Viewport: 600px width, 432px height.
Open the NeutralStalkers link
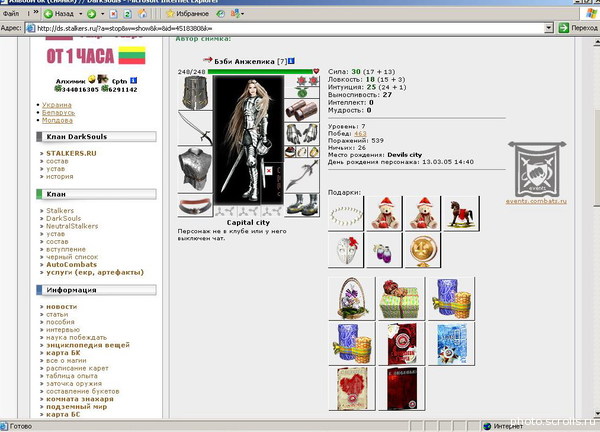click(72, 226)
